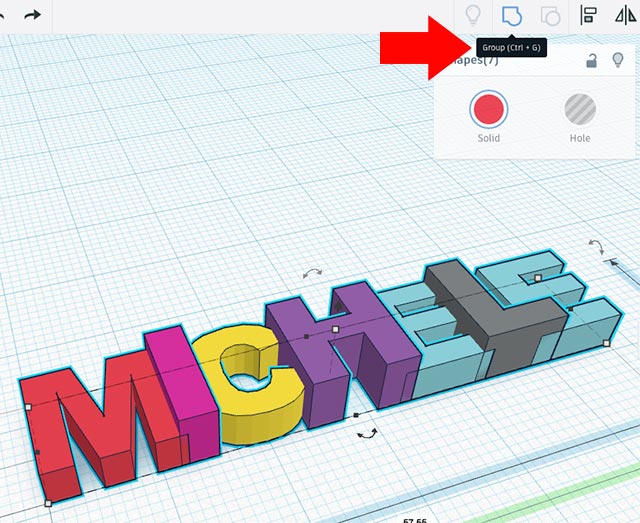Viewport: 640px width, 523px height.
Task: Hide selected shapes with panel lightbulb
Action: pos(618,61)
